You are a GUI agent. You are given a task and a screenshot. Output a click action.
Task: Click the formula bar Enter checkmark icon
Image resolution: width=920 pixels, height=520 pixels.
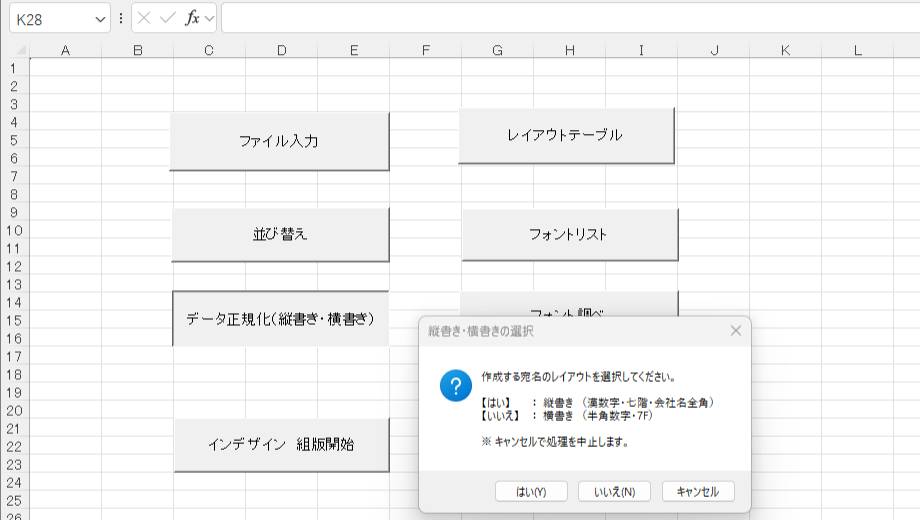167,19
